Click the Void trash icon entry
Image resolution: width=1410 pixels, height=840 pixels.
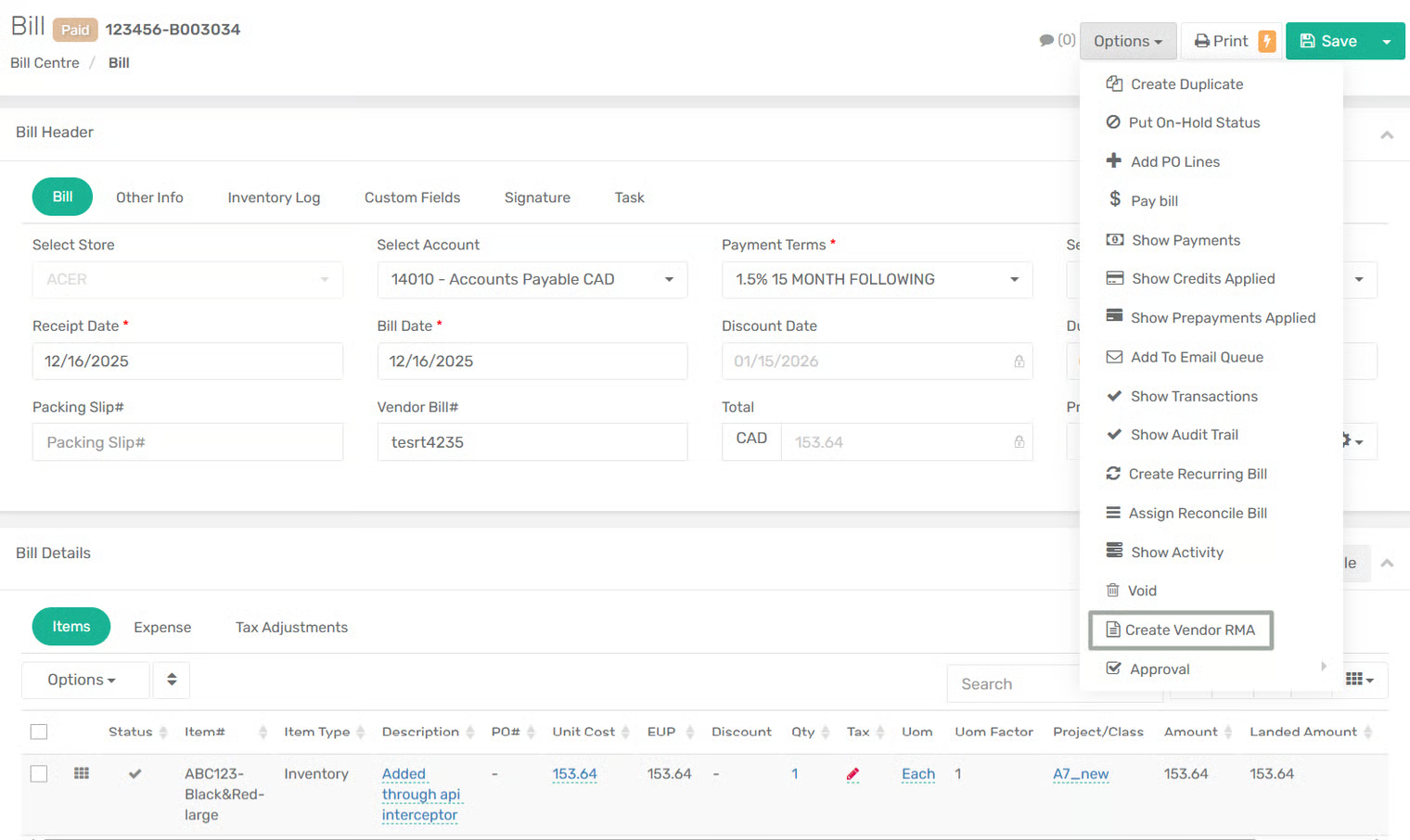point(1141,591)
